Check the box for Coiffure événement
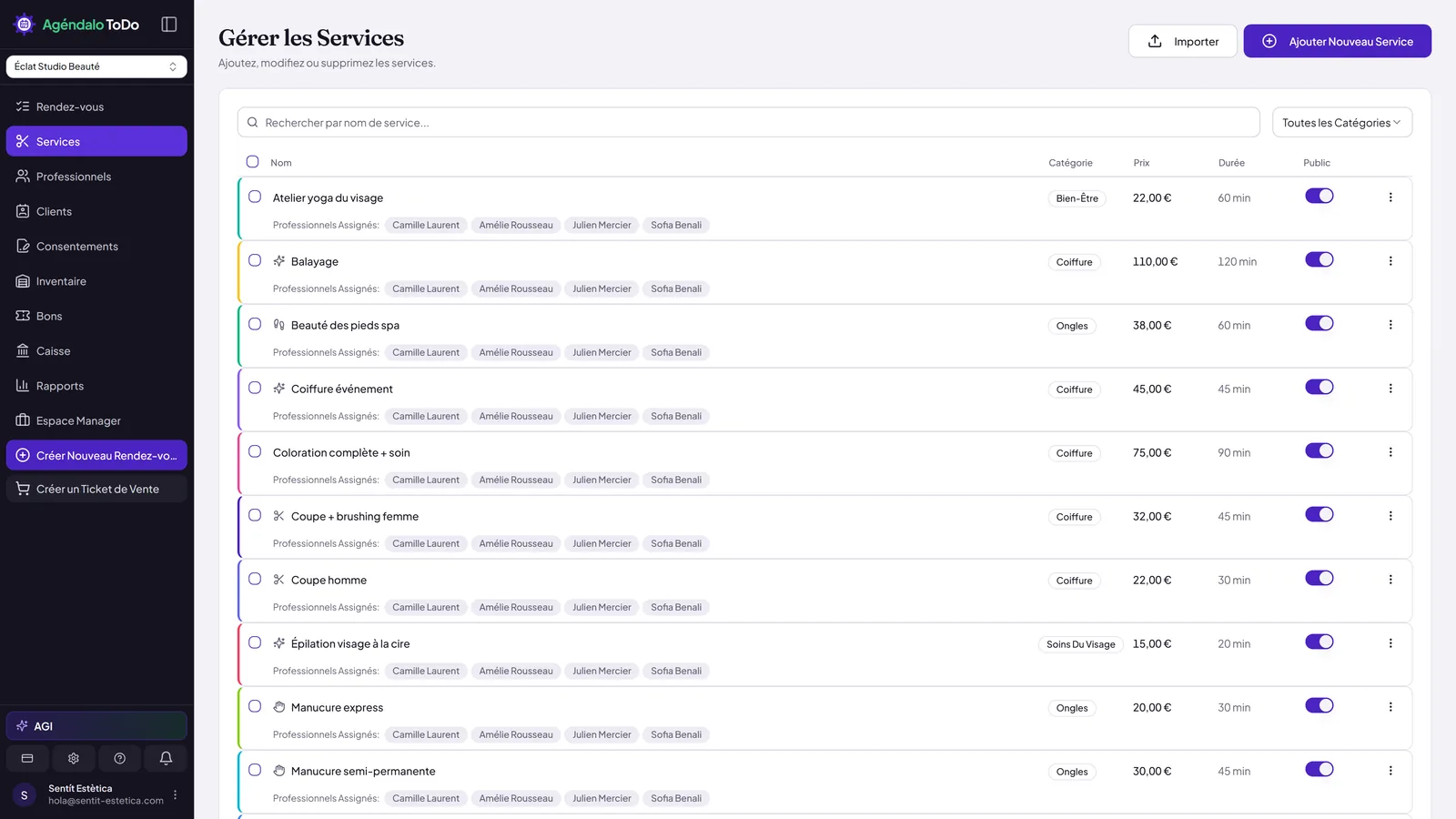Screen dimensions: 1456x819 [x=255, y=388]
